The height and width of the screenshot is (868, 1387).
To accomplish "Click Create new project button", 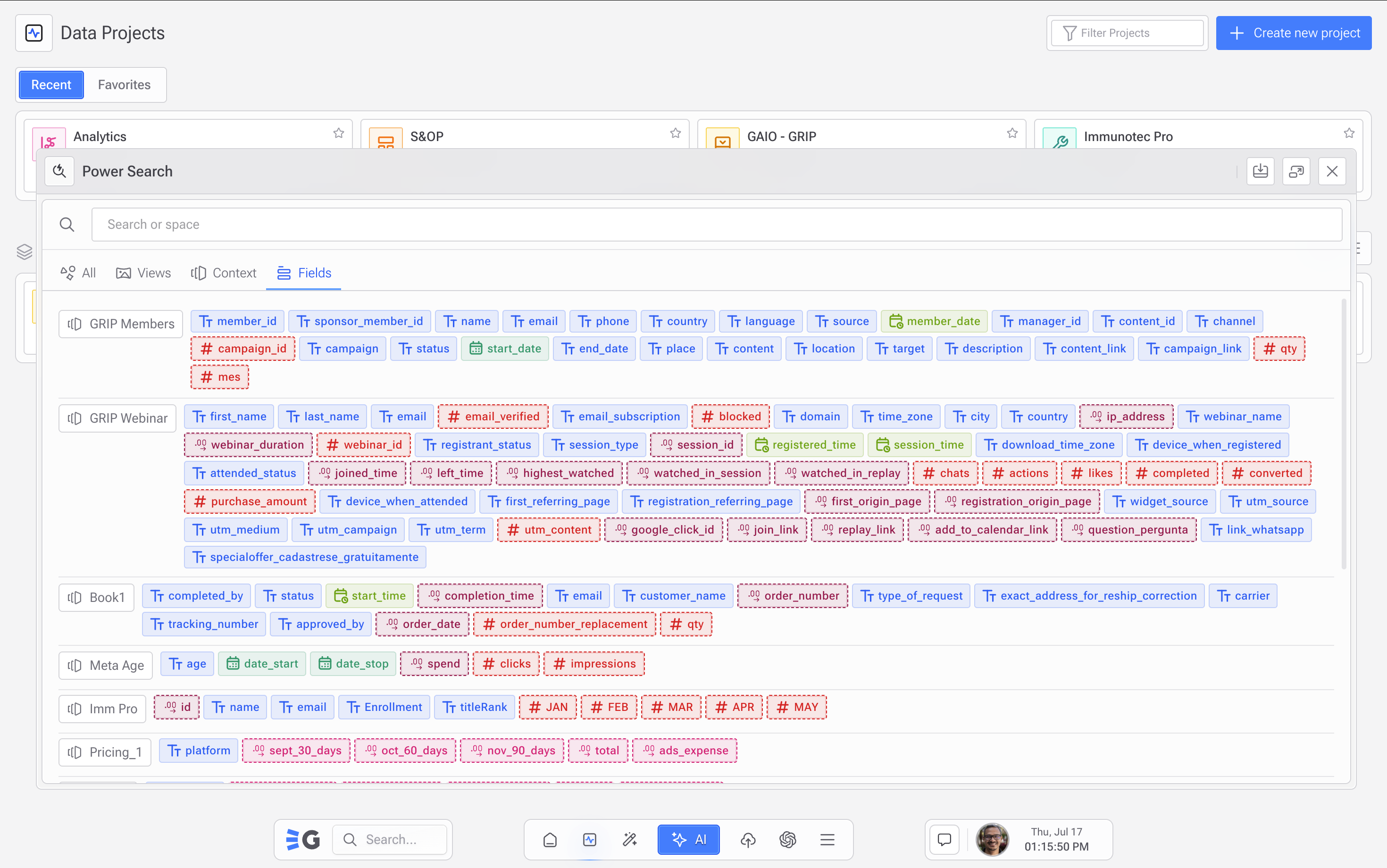I will click(1294, 33).
